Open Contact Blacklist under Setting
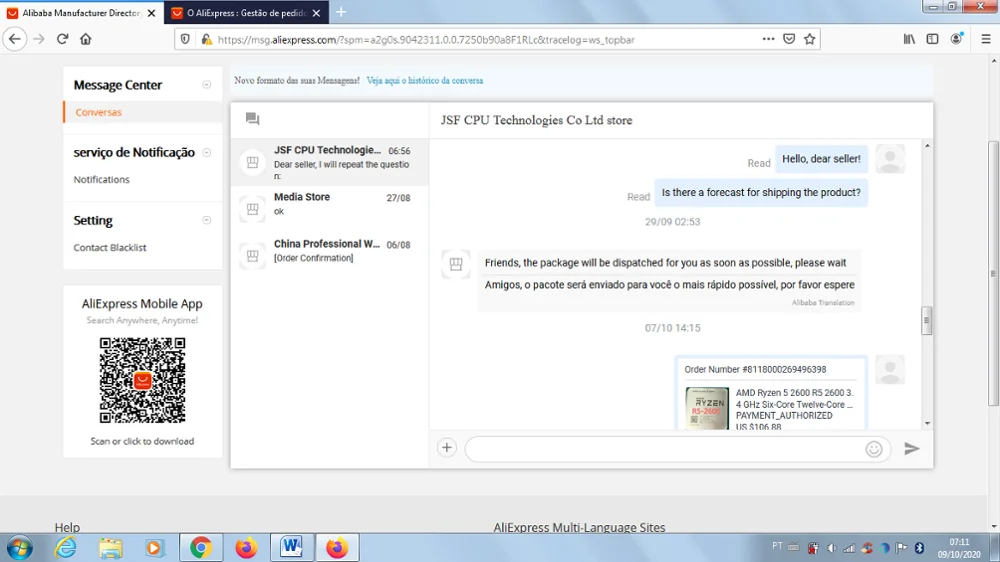The width and height of the screenshot is (1000, 562). [x=110, y=248]
